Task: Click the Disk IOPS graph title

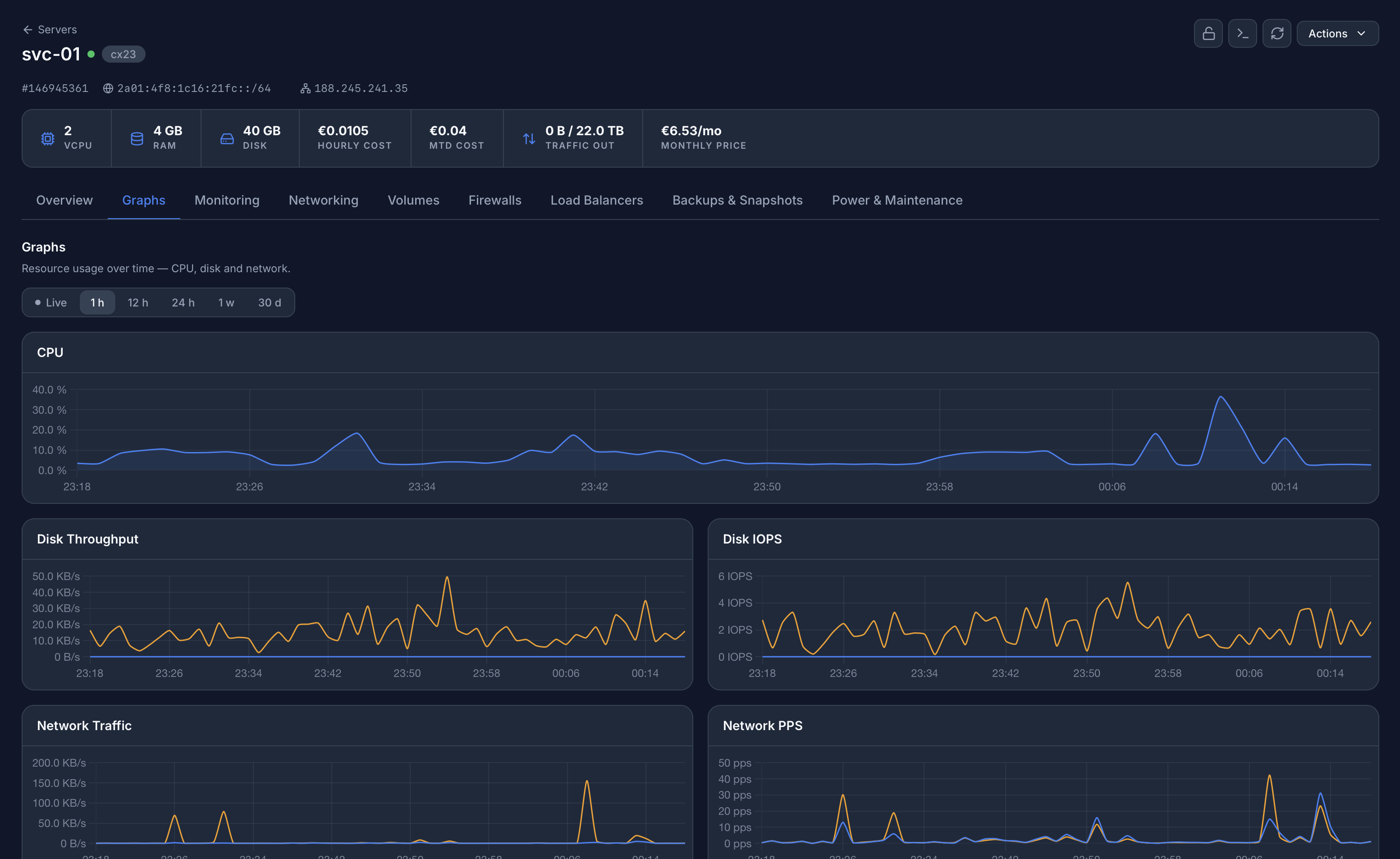Action: tap(752, 539)
